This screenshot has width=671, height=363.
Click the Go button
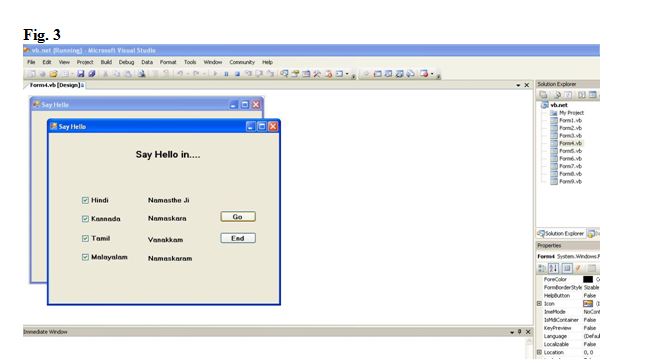pyautogui.click(x=238, y=217)
